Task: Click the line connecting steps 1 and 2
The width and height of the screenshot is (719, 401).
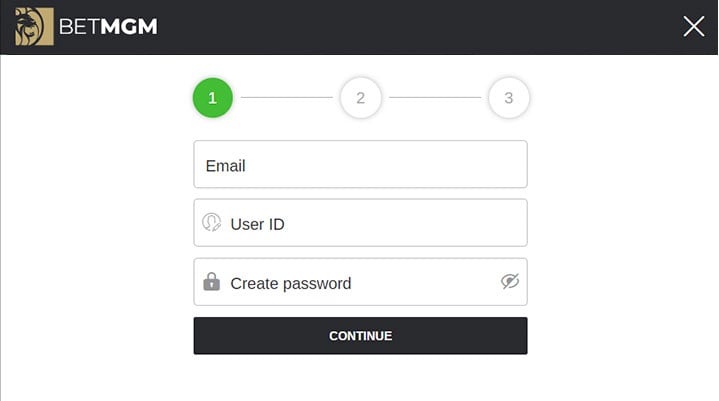Action: [286, 98]
